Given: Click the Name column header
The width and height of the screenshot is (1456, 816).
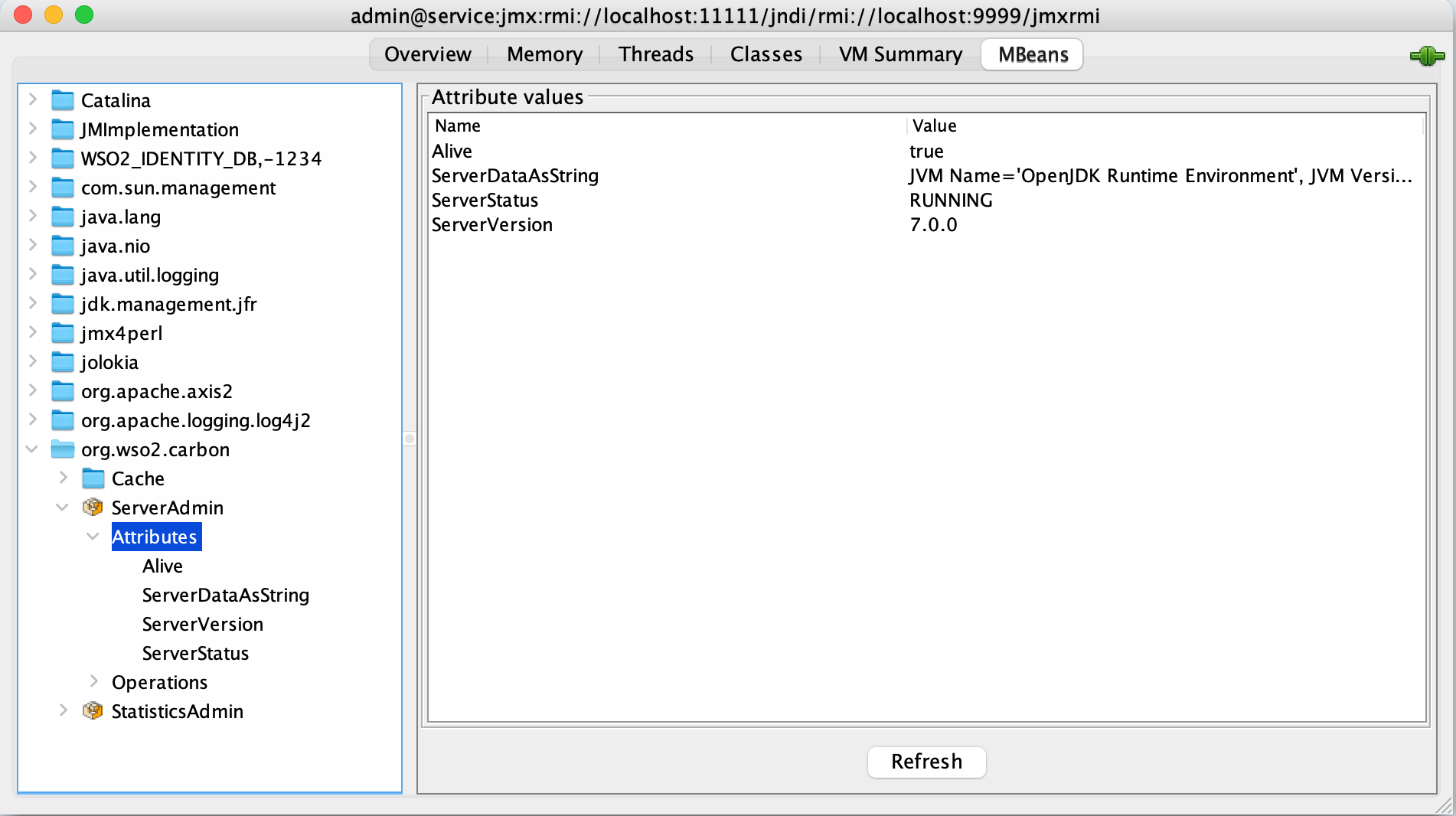Looking at the screenshot, I should point(668,126).
